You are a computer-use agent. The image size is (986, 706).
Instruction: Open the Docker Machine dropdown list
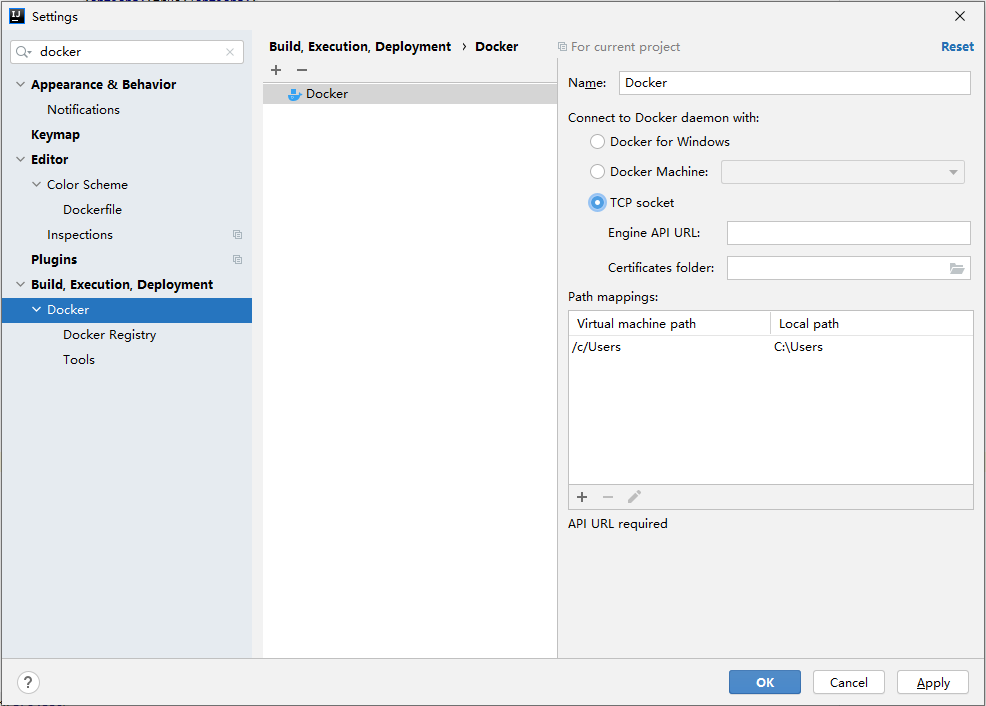click(842, 172)
